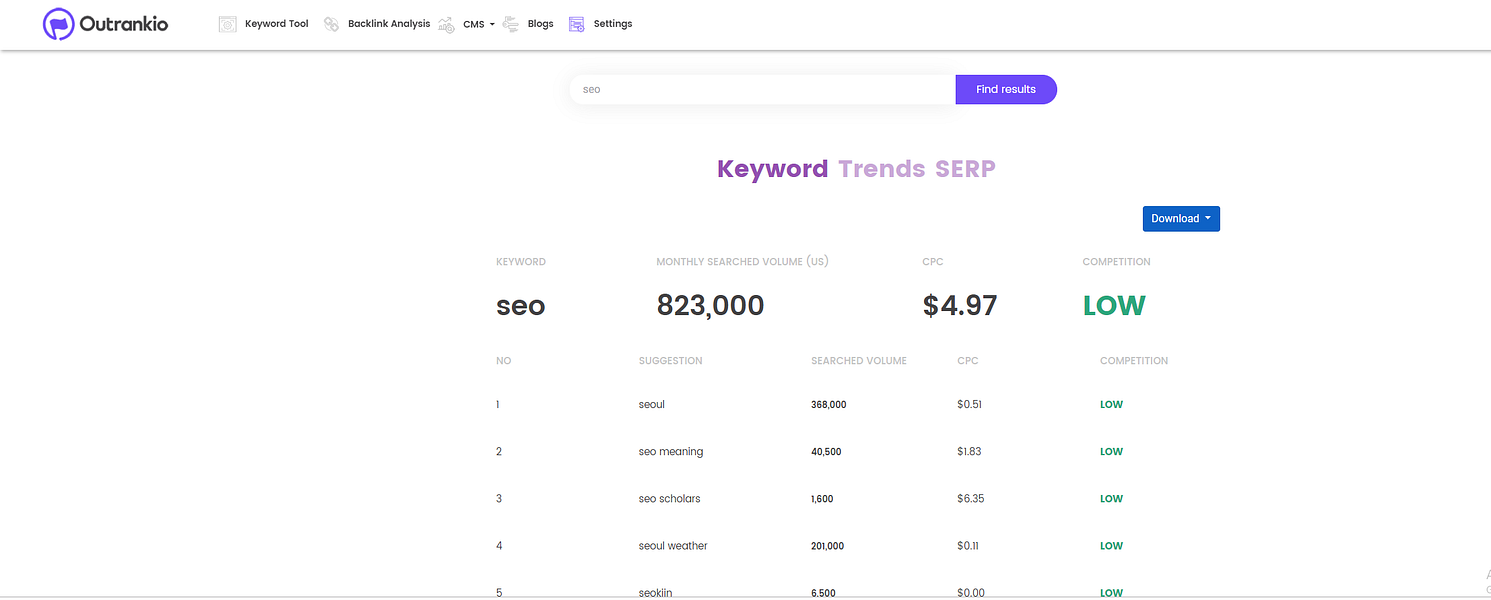The height and width of the screenshot is (600, 1491).
Task: Open the Settings menu item
Action: coord(613,24)
